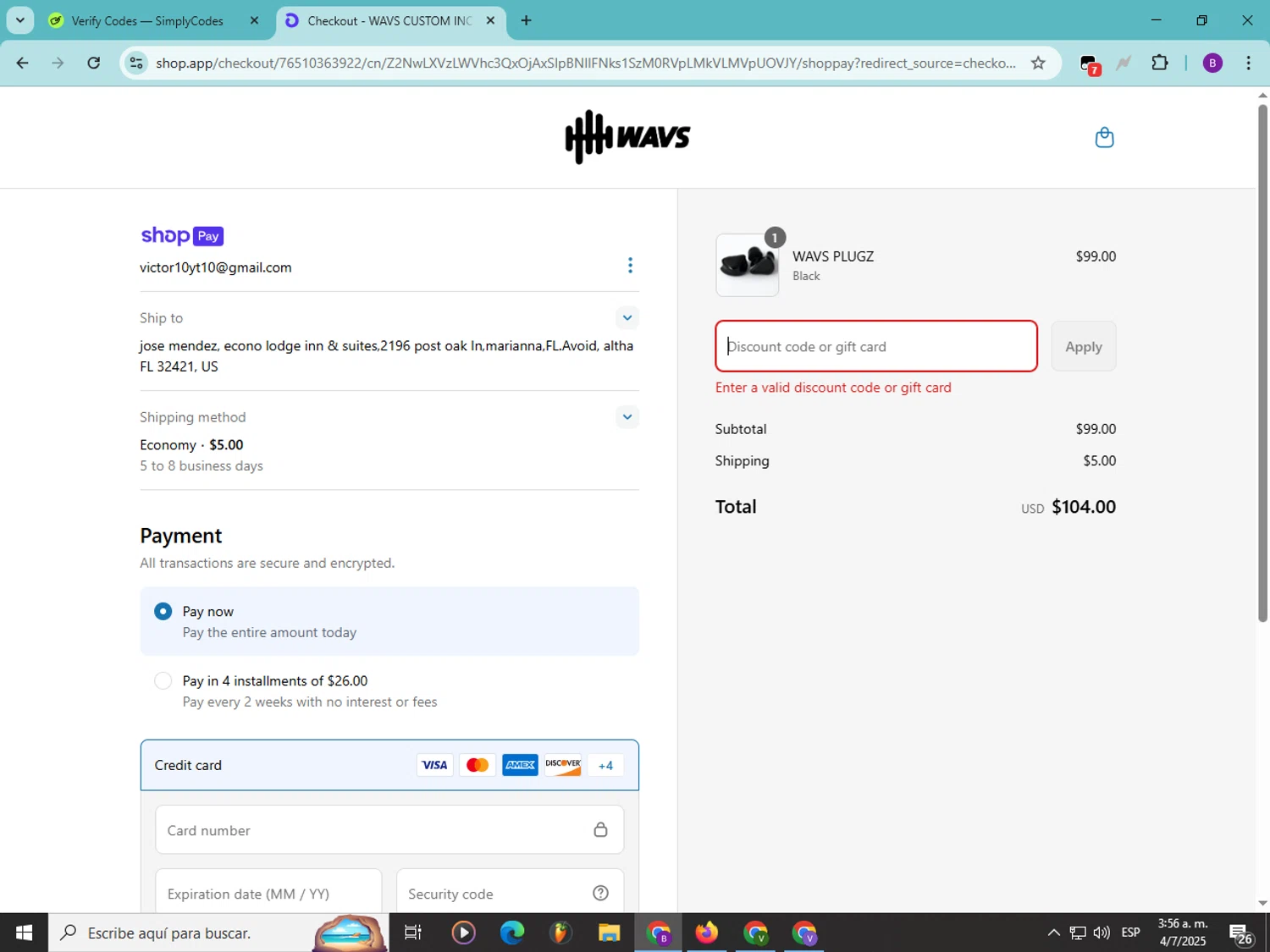The height and width of the screenshot is (952, 1270).
Task: Open File Explorer from the taskbar
Action: click(x=610, y=933)
